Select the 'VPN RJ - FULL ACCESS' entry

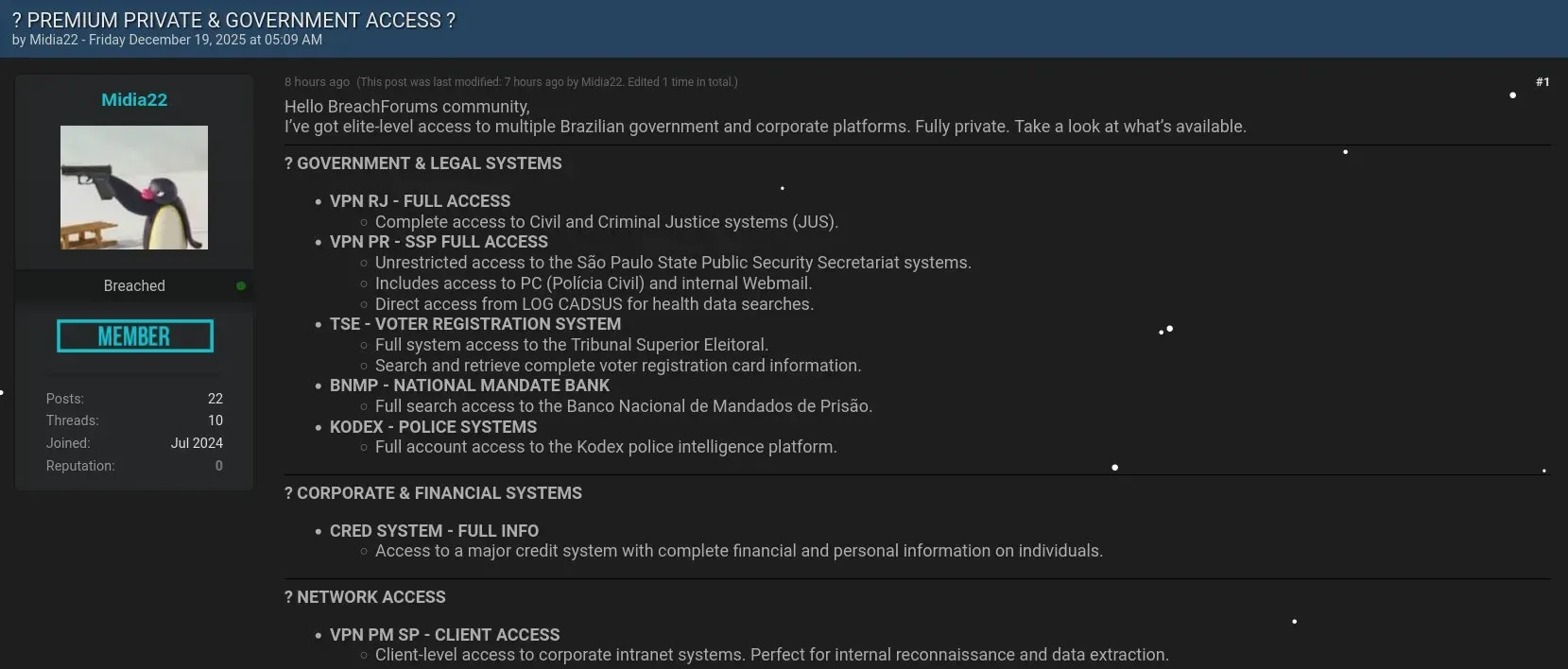pyautogui.click(x=420, y=200)
